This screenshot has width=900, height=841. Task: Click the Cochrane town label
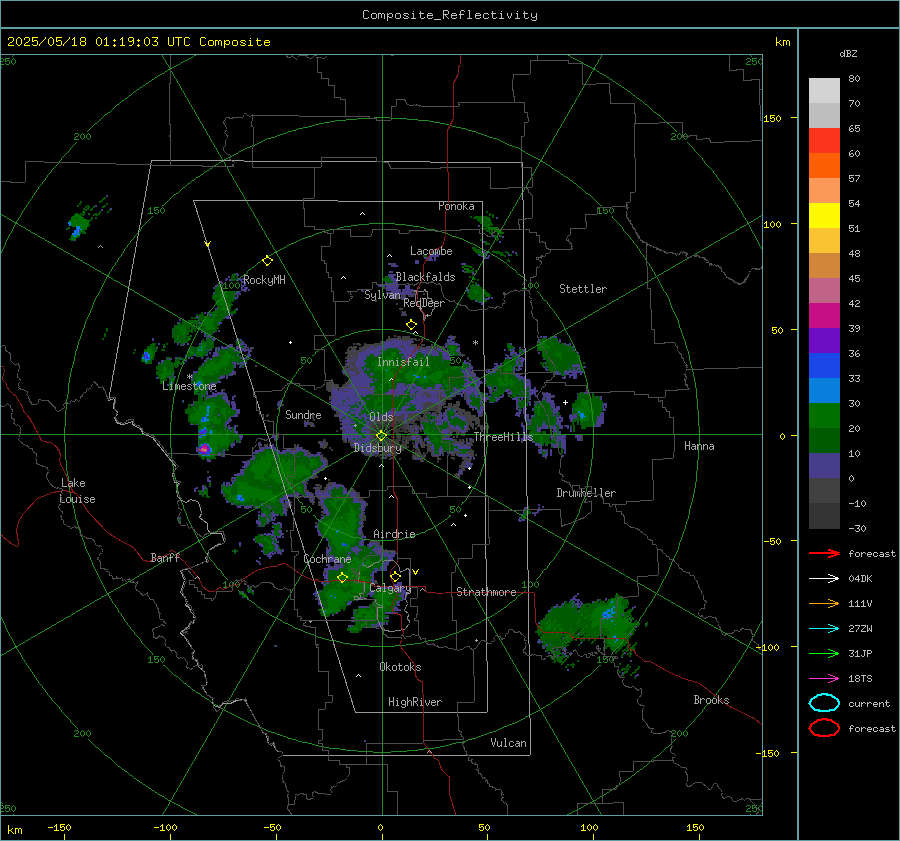(x=327, y=559)
